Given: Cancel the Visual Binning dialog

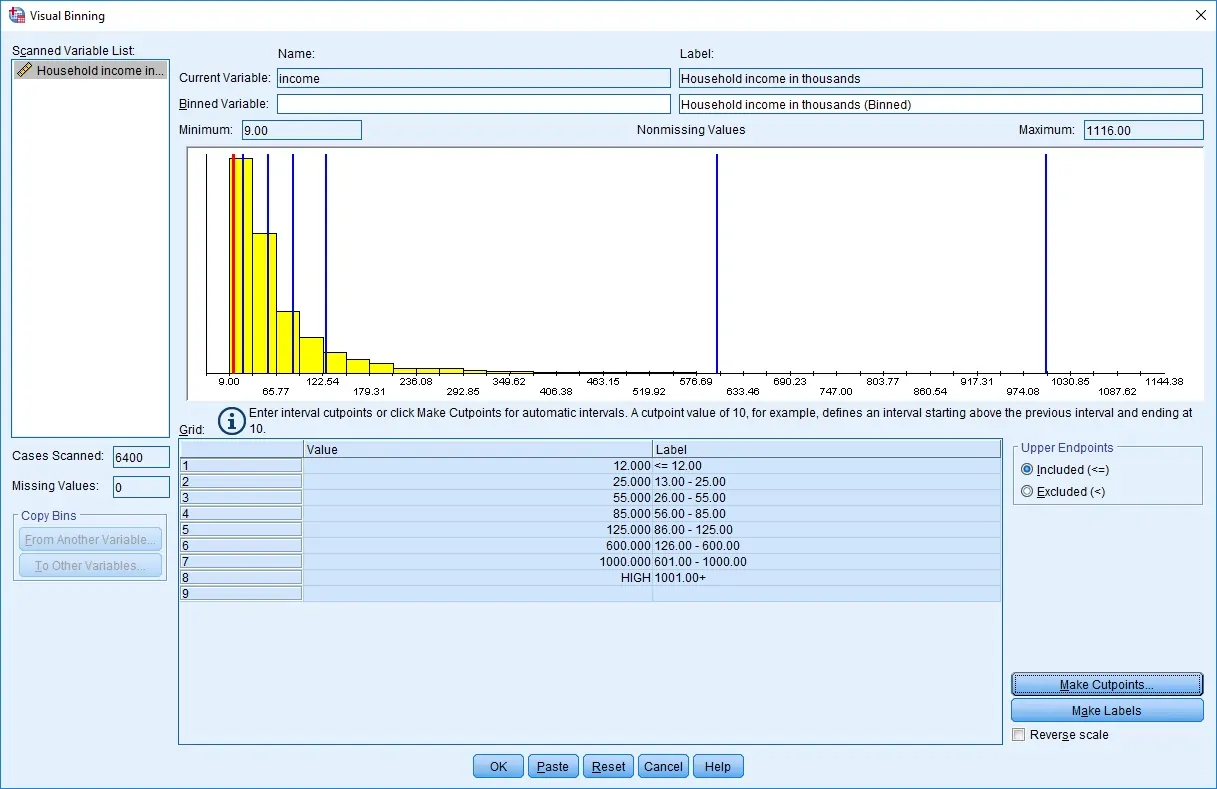Looking at the screenshot, I should (663, 767).
